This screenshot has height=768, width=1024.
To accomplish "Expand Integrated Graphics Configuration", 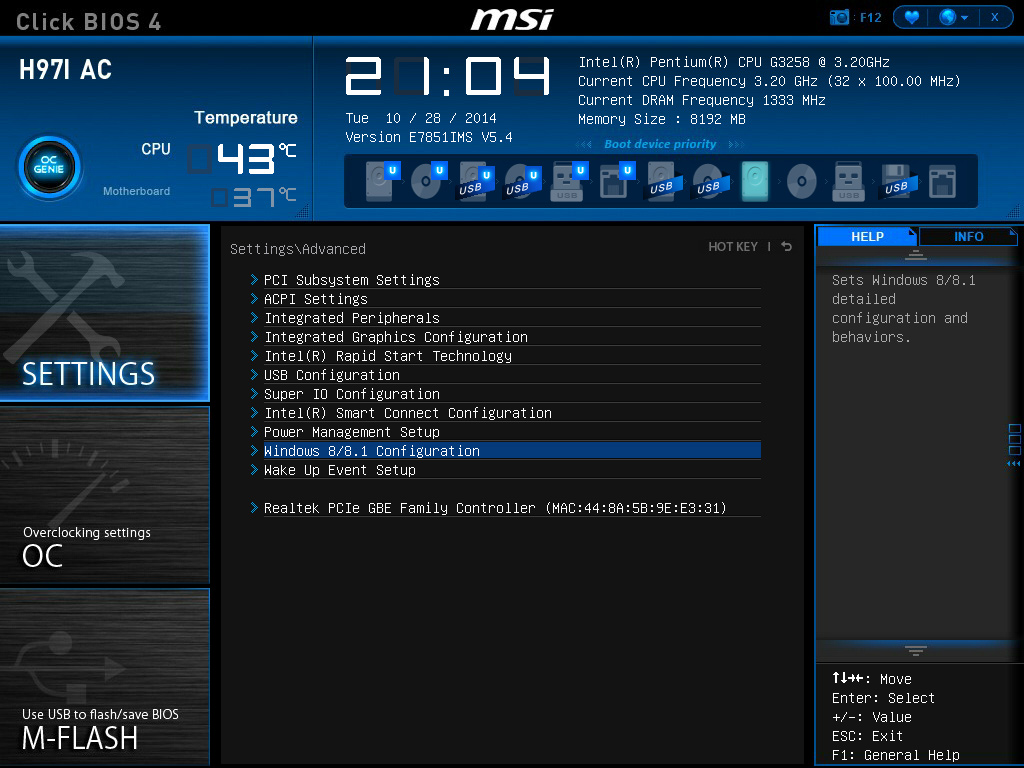I will click(x=395, y=337).
